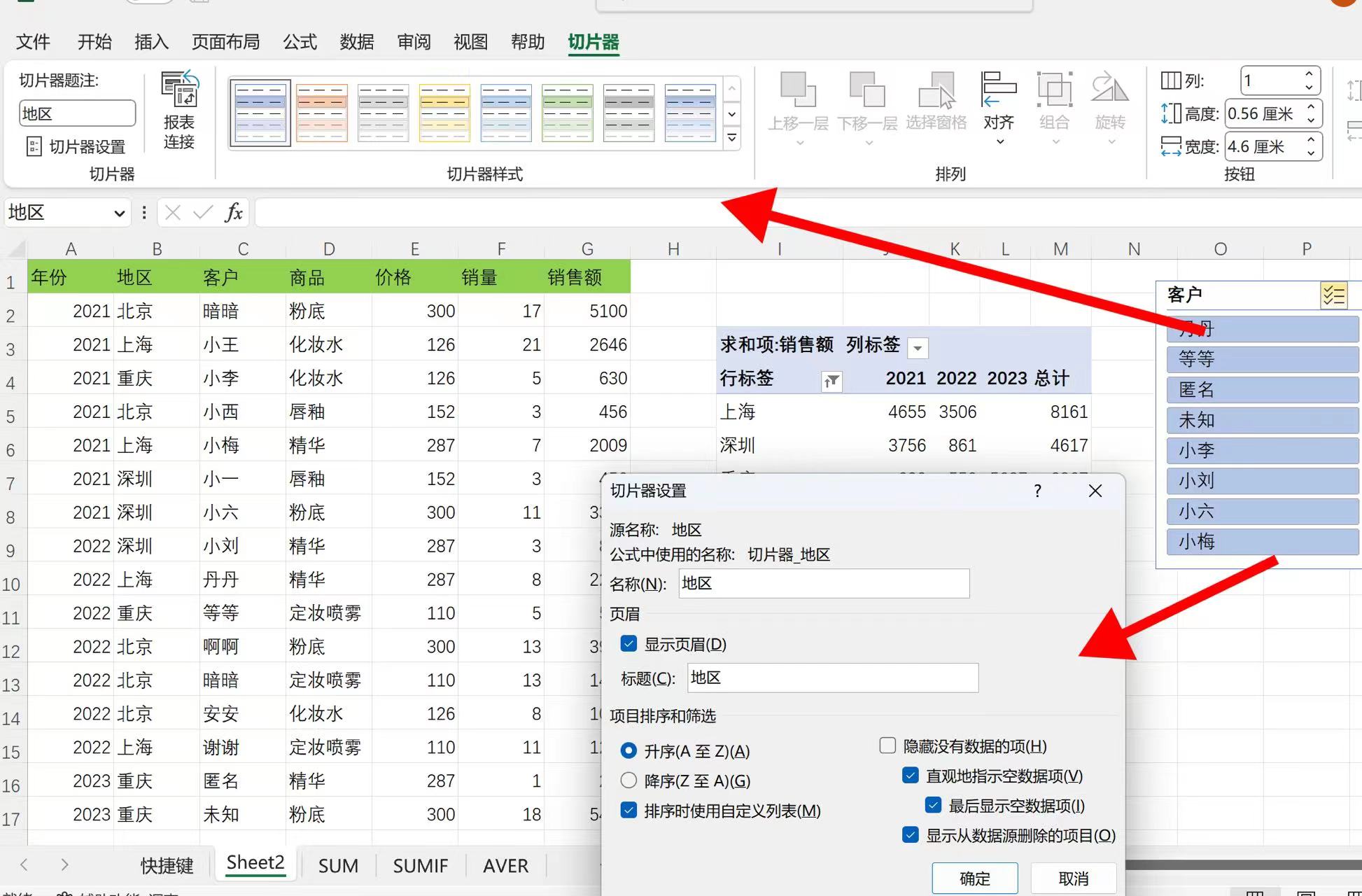Open the 列标签 dropdown in the pivot table
The height and width of the screenshot is (896, 1362).
[x=918, y=348]
